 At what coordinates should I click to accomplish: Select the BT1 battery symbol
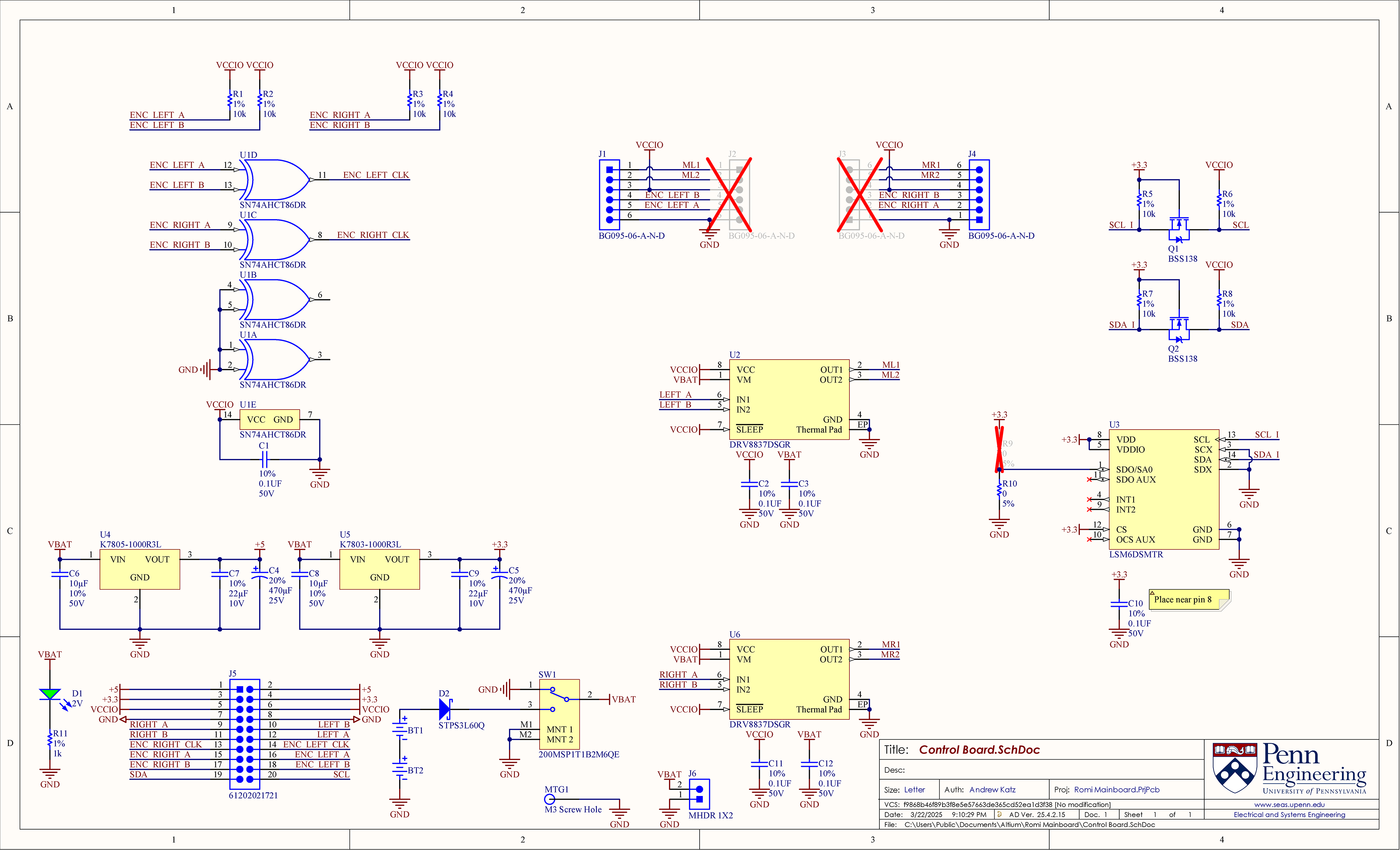pos(400,730)
